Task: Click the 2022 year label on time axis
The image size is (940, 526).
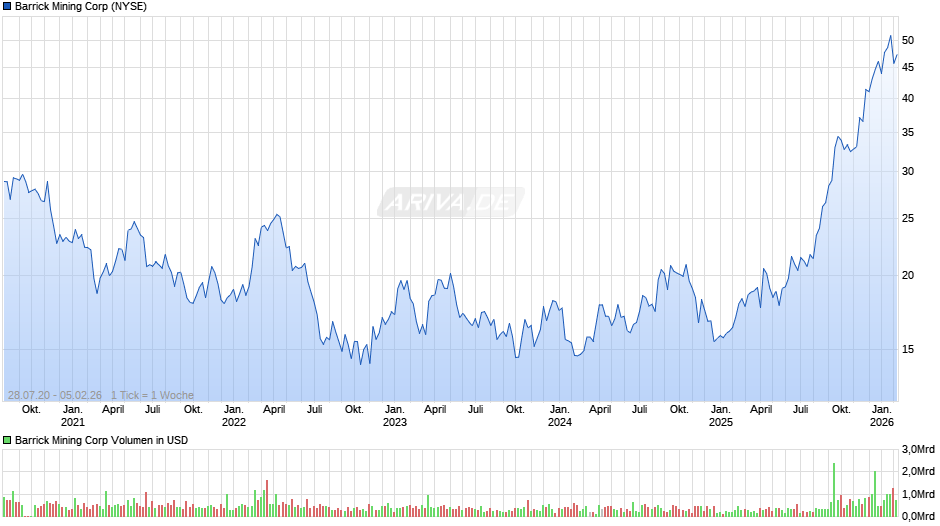Action: pos(234,422)
